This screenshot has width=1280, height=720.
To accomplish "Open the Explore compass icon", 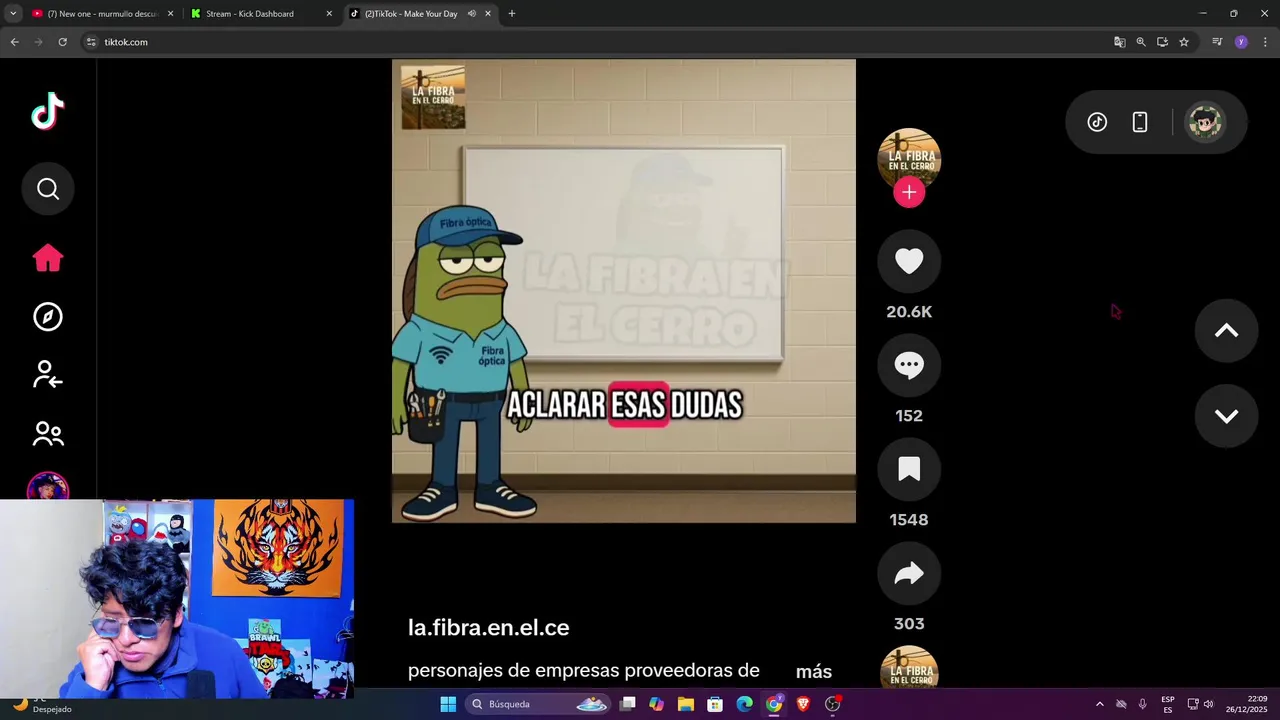I will click(48, 317).
